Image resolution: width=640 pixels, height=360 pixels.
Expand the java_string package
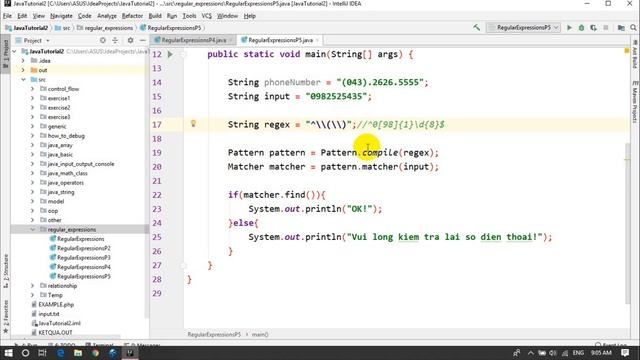32,192
